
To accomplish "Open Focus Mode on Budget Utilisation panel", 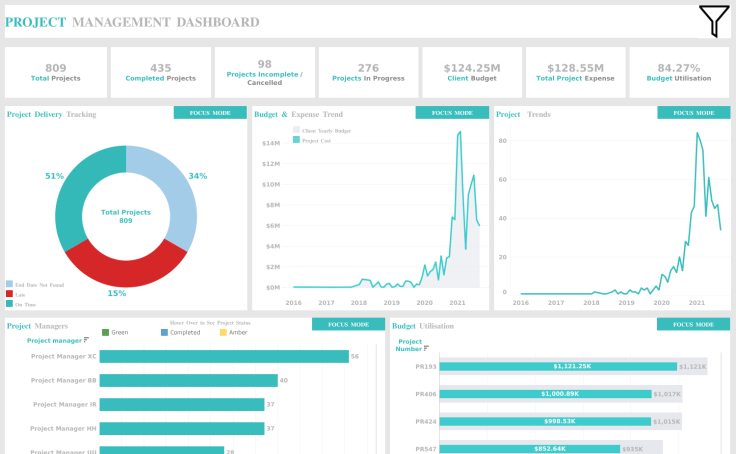I will tap(693, 324).
